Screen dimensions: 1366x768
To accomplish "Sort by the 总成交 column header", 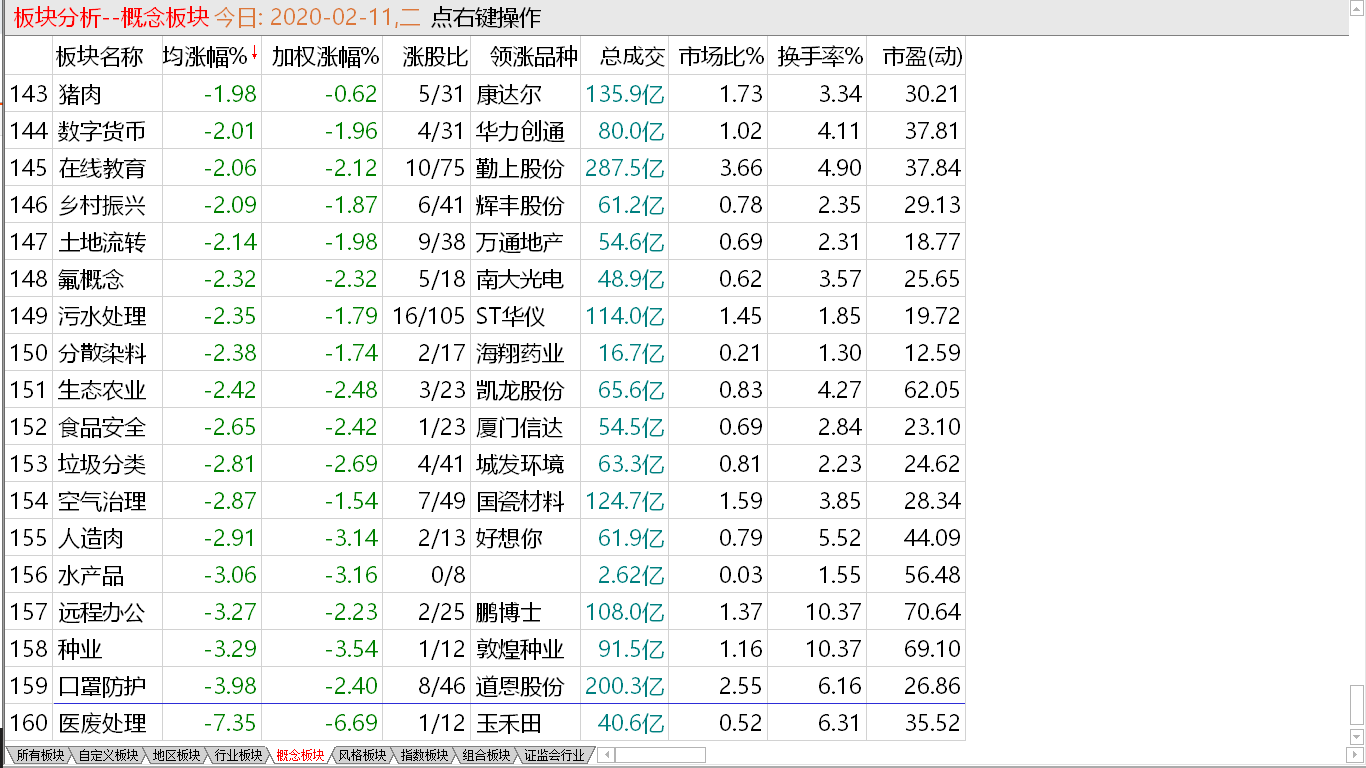I will click(x=633, y=57).
